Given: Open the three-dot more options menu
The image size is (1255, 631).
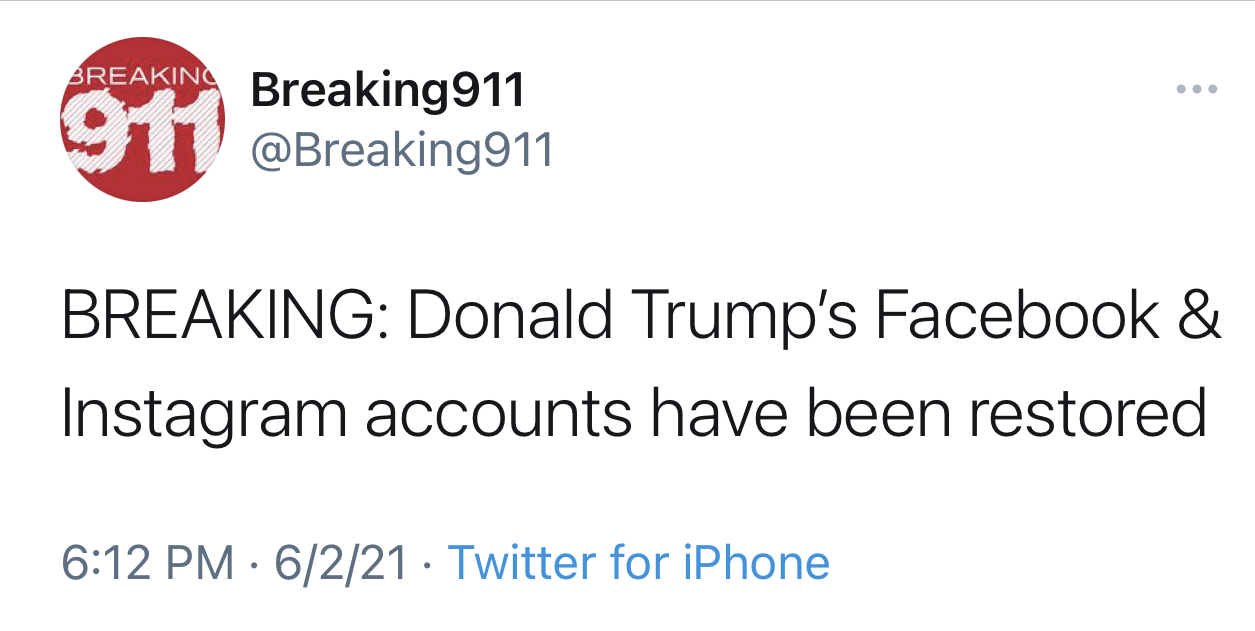Looking at the screenshot, I should pos(1196,90).
